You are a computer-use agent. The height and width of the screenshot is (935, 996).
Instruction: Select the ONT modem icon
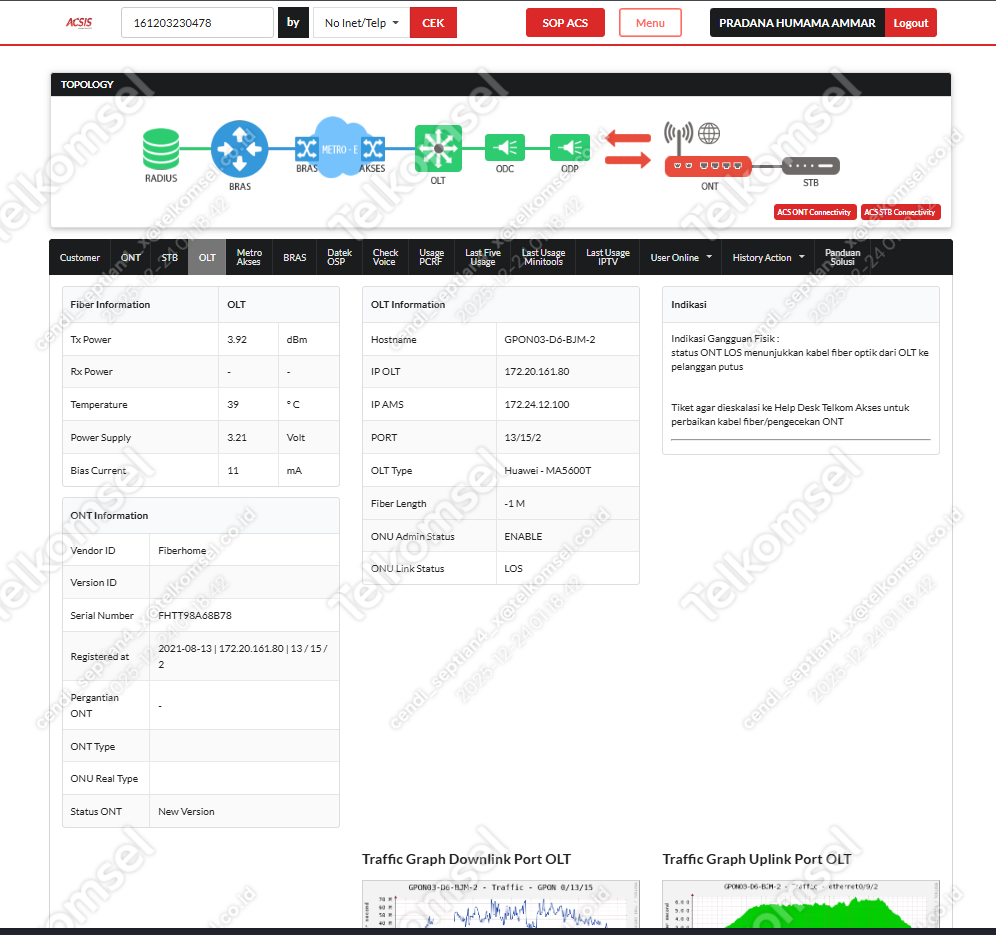coord(708,166)
